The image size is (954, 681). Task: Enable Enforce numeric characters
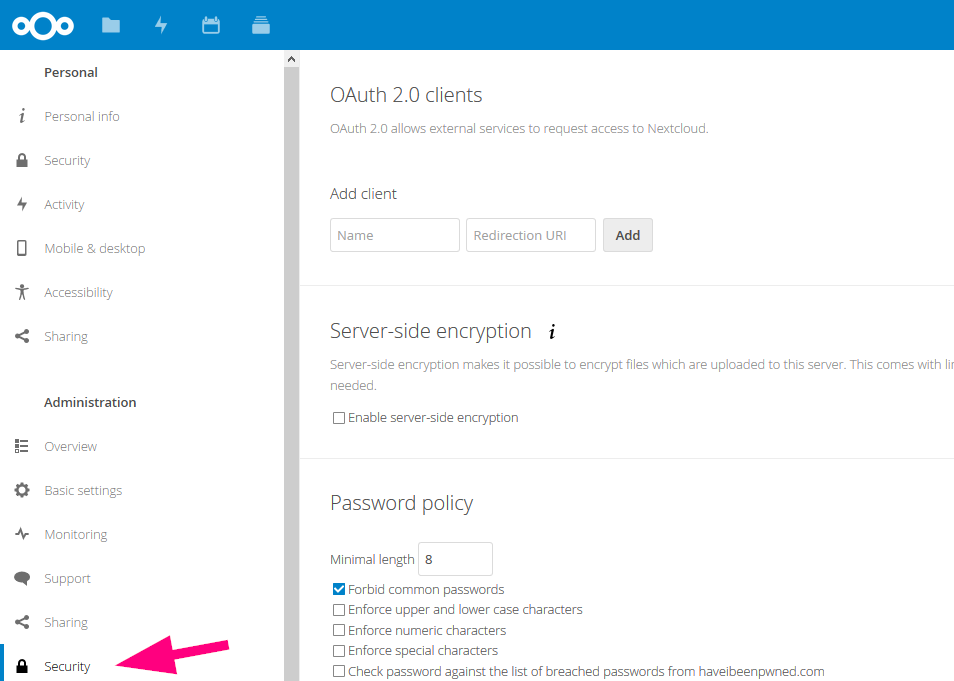pos(338,630)
